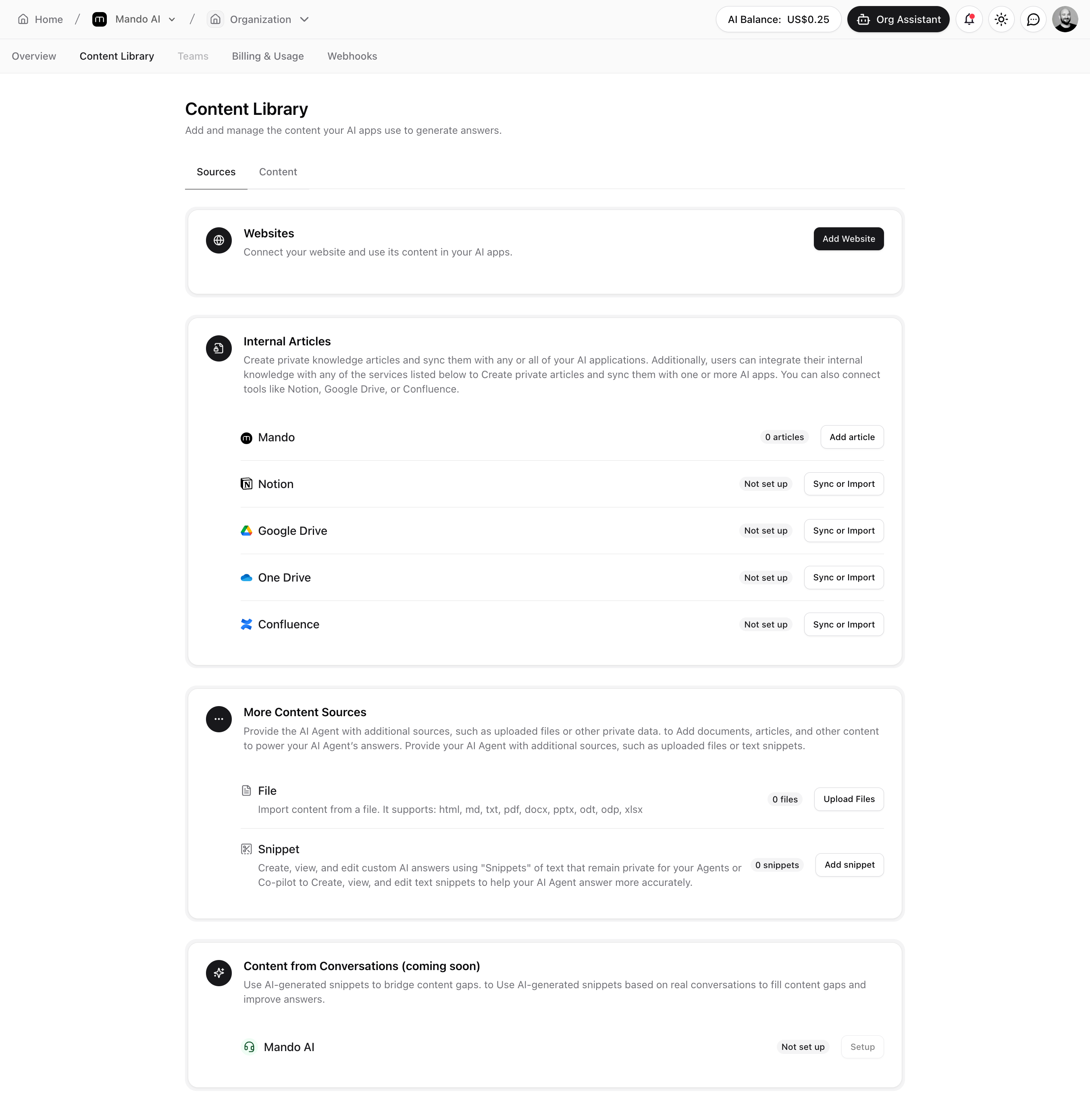1090x1120 pixels.
Task: Click the Upload Files button
Action: [x=849, y=799]
